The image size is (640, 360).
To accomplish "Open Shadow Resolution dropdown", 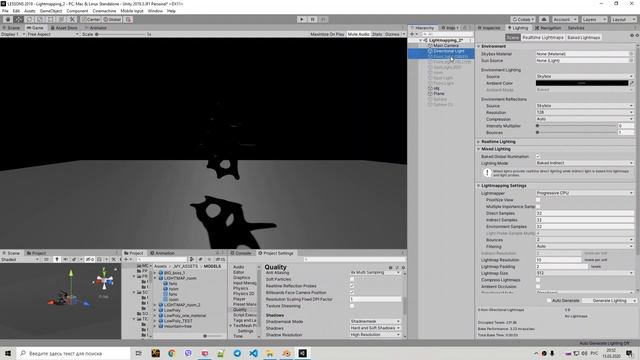I will 375,335.
